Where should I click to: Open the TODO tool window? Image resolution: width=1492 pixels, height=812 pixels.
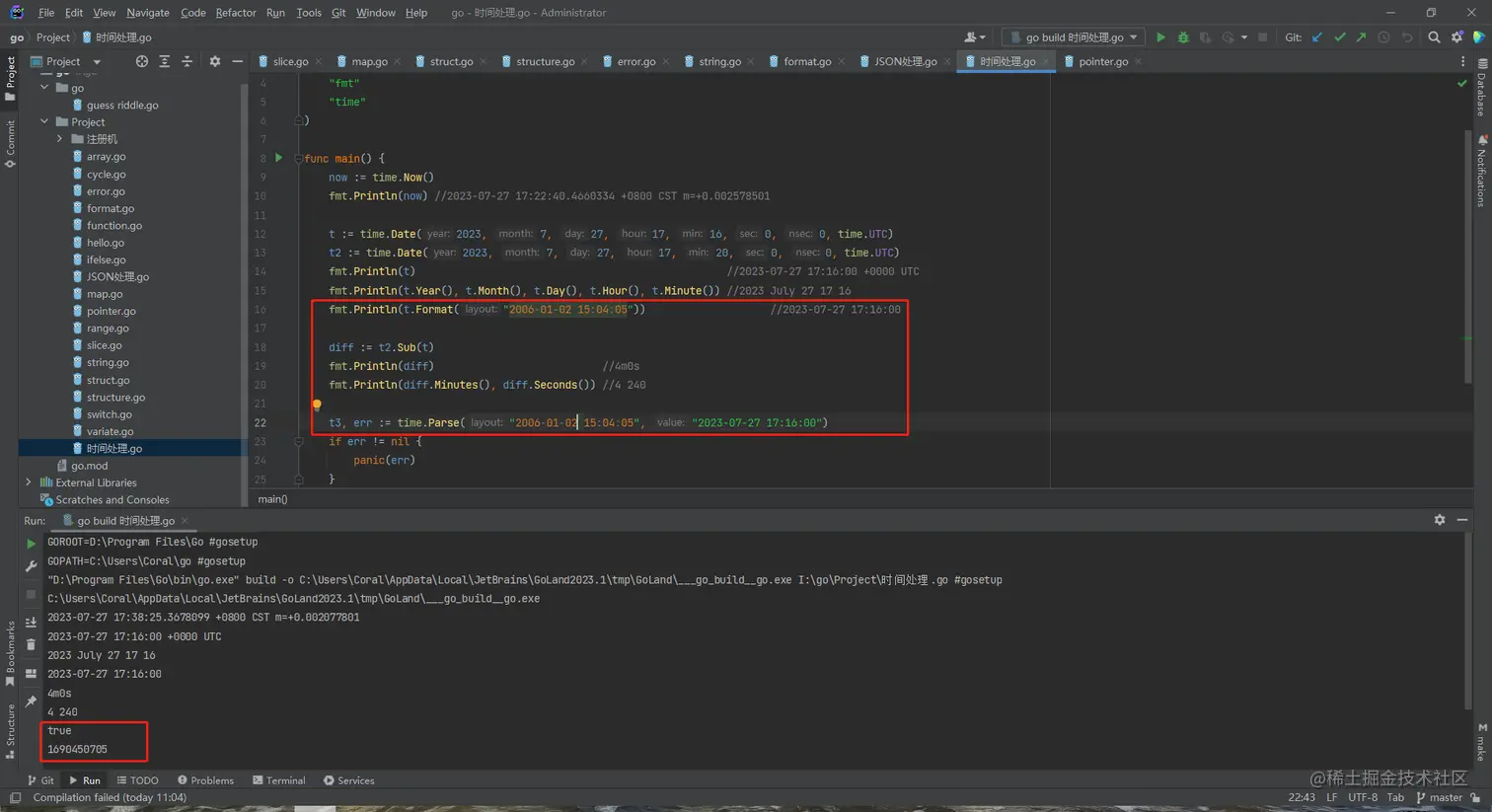click(137, 780)
